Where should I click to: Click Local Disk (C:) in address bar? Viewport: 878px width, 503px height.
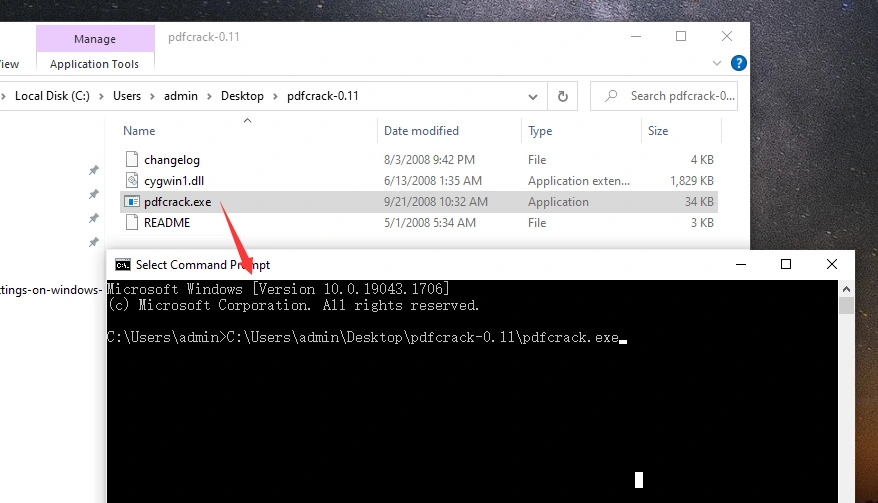point(52,96)
